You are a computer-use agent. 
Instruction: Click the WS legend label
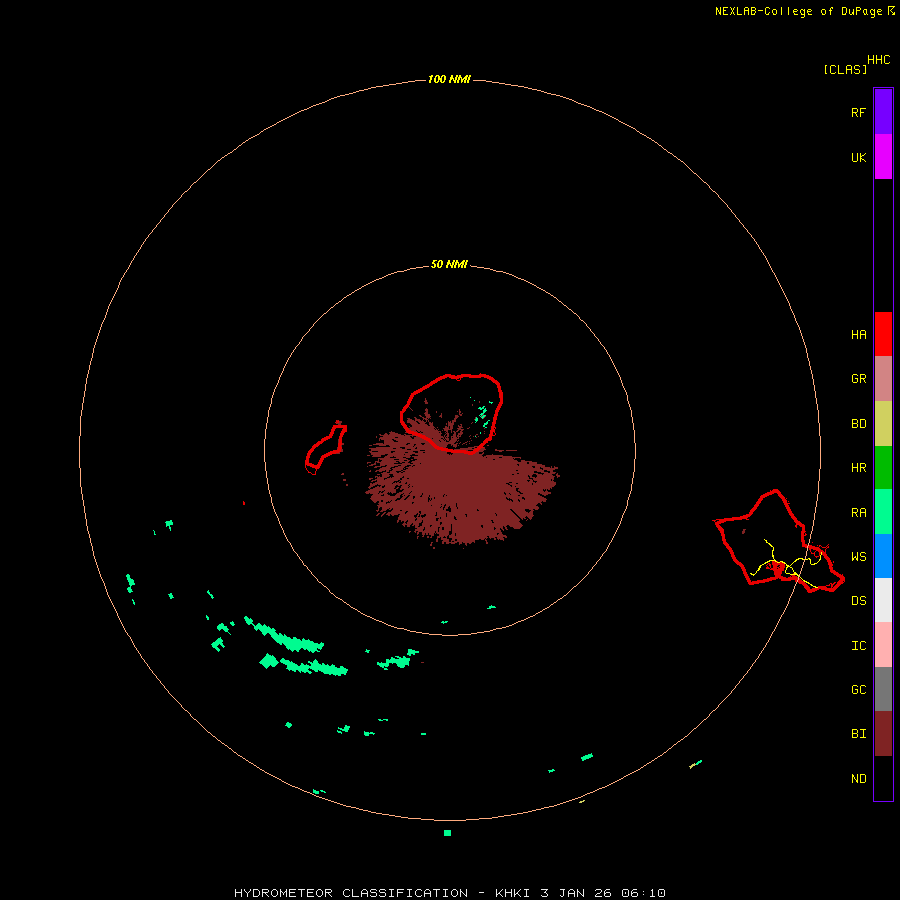click(x=859, y=557)
